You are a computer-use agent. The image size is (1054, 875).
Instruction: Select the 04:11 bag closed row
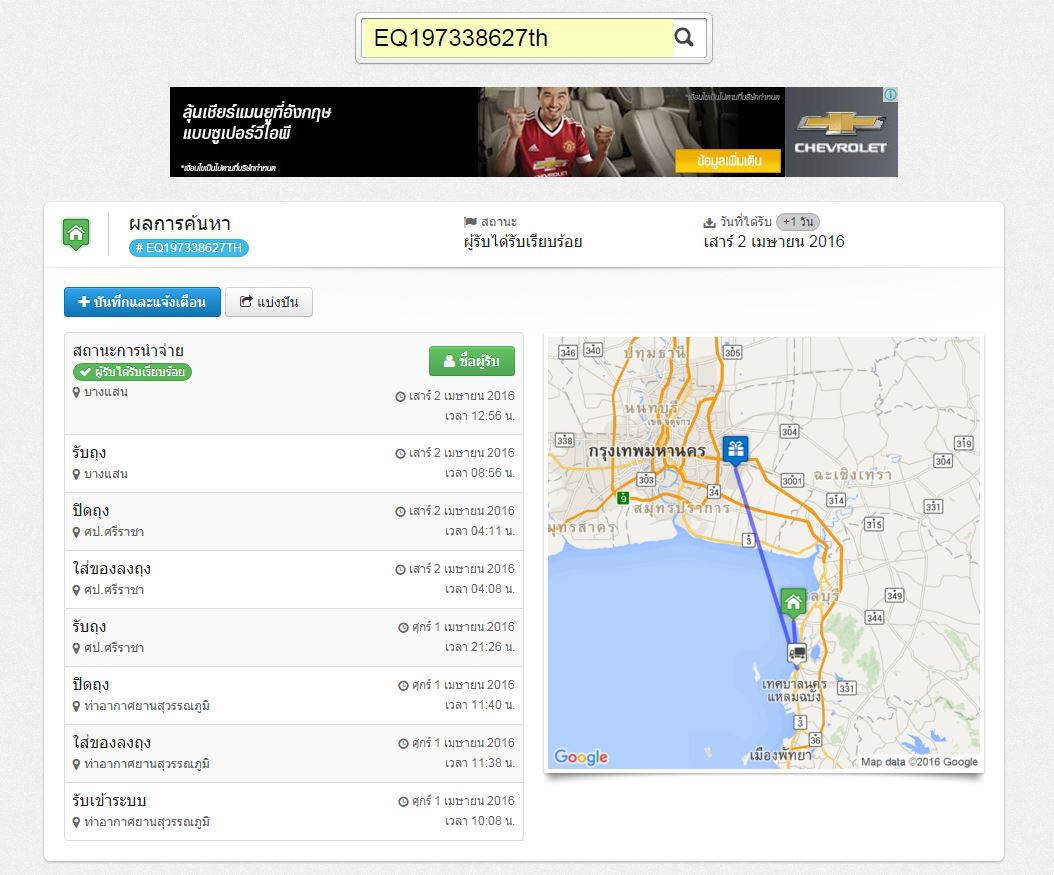coord(293,521)
